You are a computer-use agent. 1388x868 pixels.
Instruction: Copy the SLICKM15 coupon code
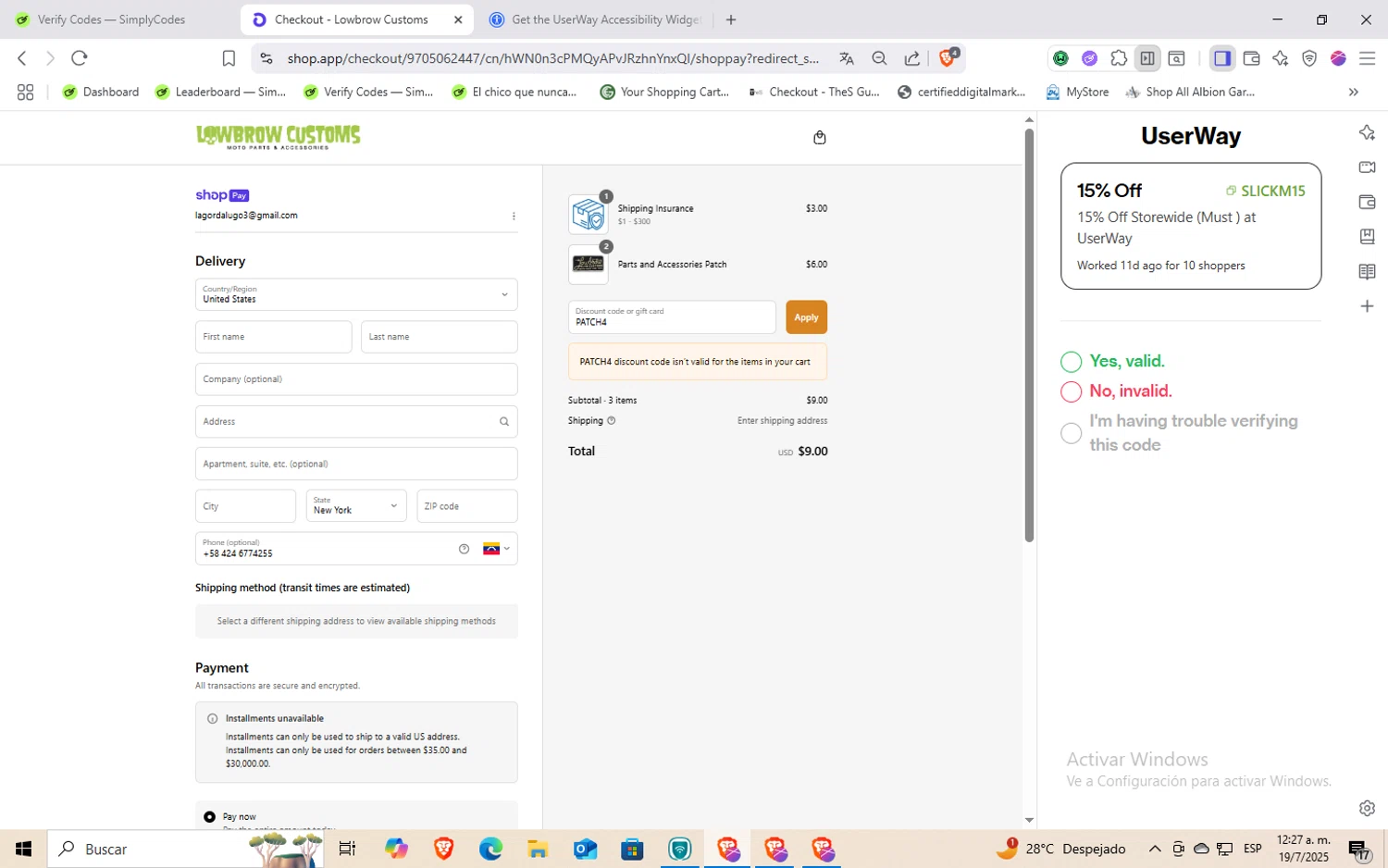coord(1265,191)
